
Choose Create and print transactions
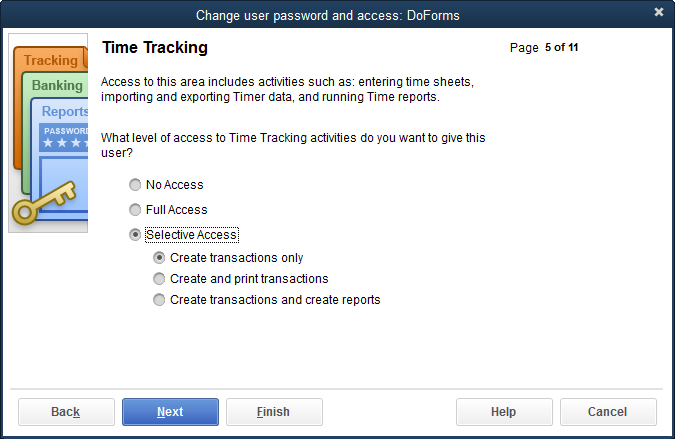[x=159, y=279]
